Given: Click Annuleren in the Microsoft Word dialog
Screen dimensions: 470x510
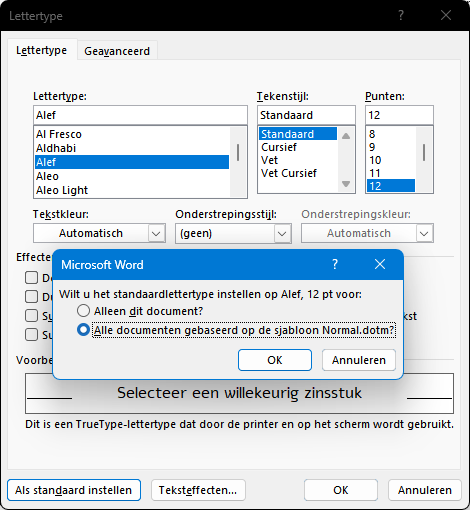Looking at the screenshot, I should point(359,360).
